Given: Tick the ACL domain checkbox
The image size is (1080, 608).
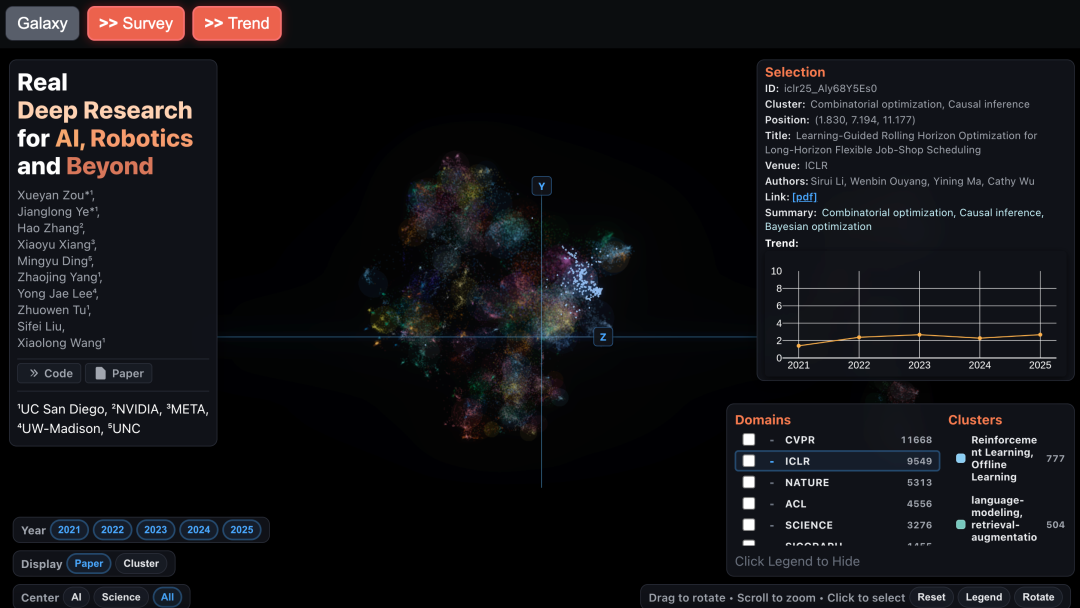Looking at the screenshot, I should point(749,504).
